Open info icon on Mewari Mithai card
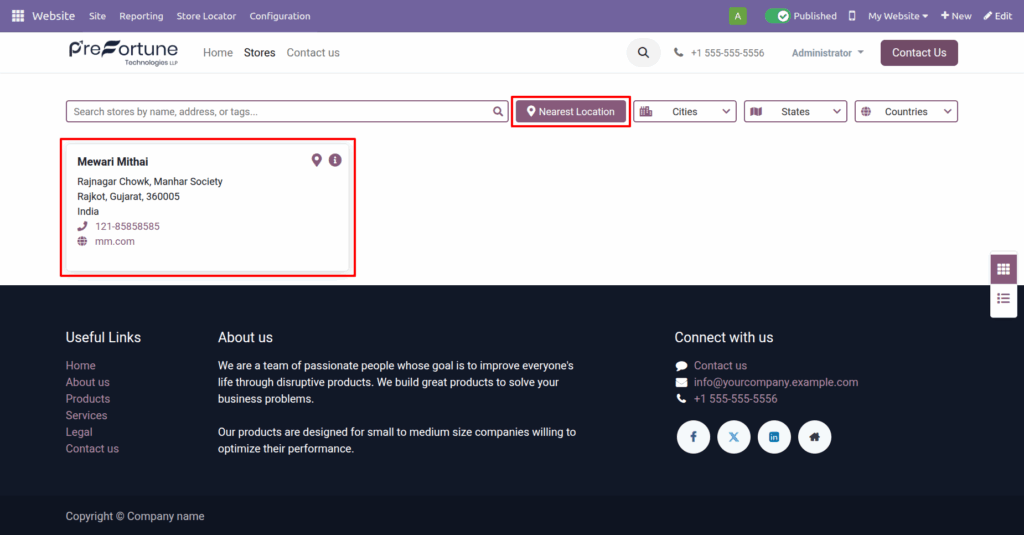1024x535 pixels. [x=335, y=160]
